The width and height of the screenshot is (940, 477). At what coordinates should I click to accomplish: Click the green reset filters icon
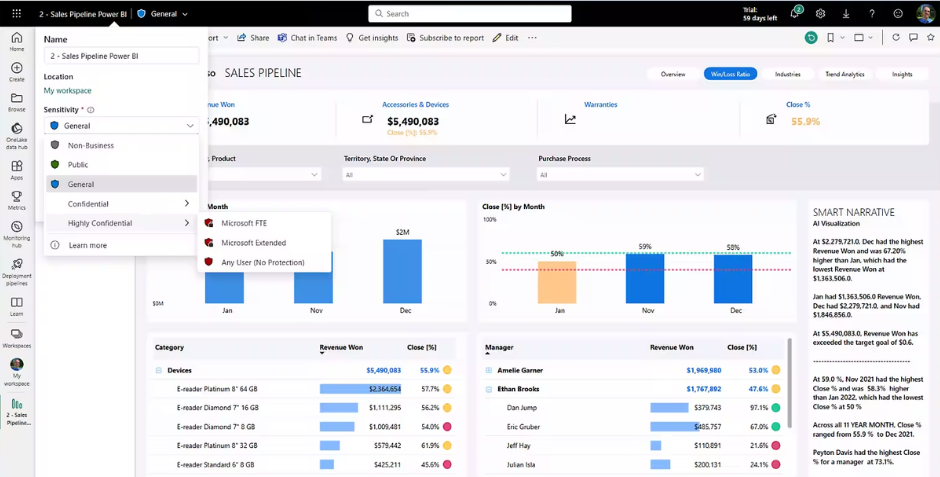[811, 38]
